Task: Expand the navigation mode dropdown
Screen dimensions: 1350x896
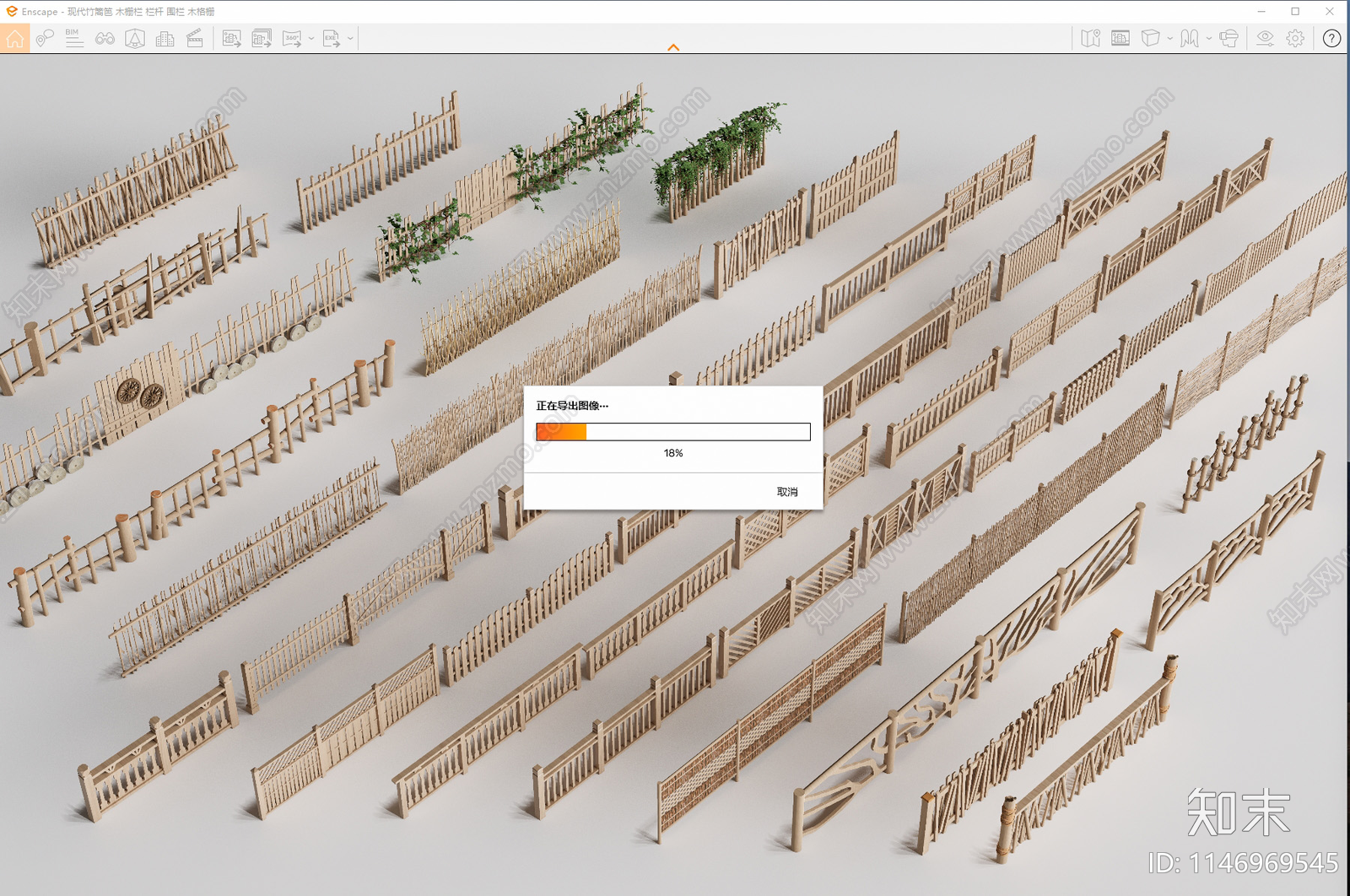Action: (x=1209, y=38)
